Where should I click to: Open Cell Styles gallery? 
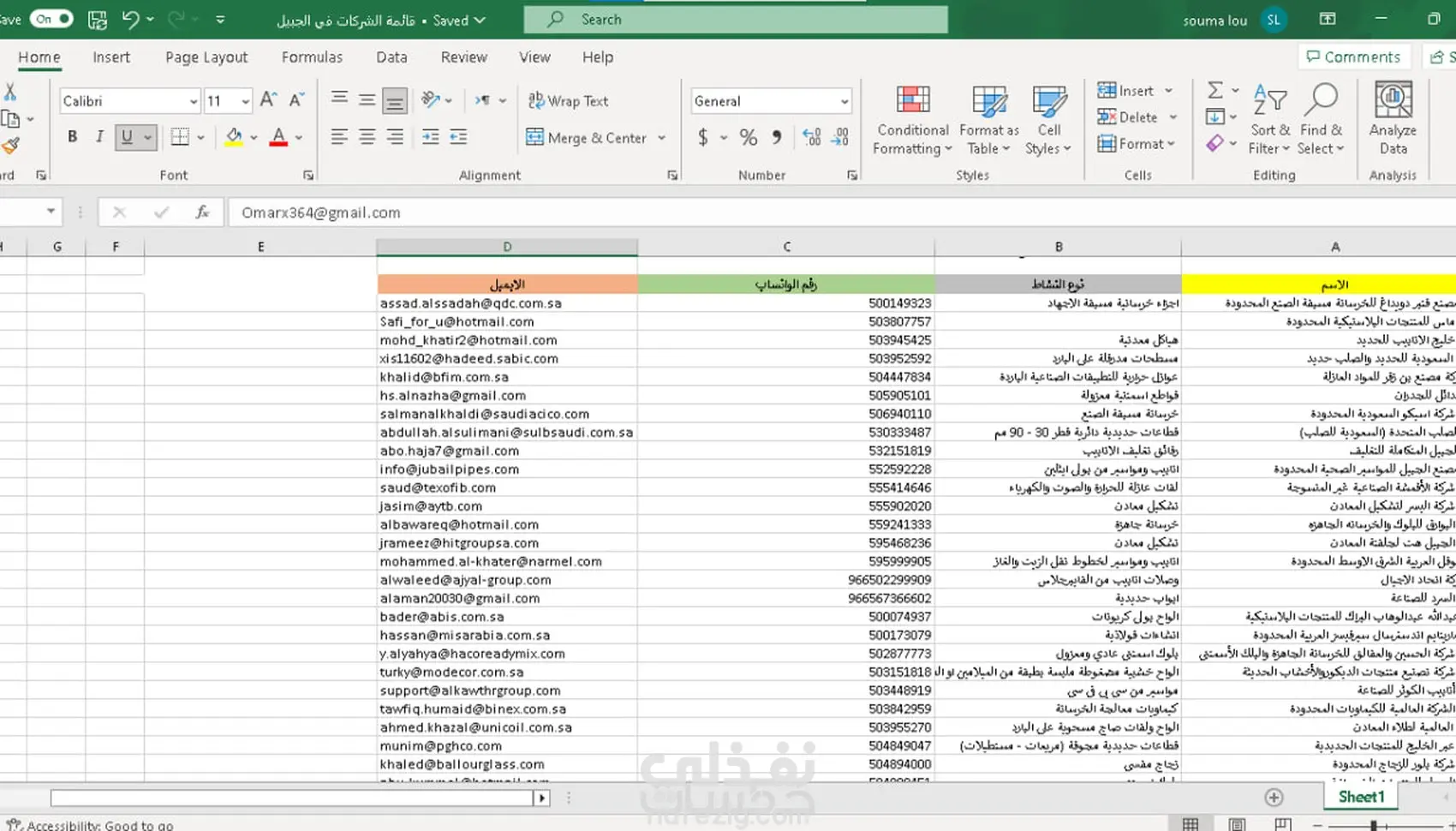(x=1049, y=120)
